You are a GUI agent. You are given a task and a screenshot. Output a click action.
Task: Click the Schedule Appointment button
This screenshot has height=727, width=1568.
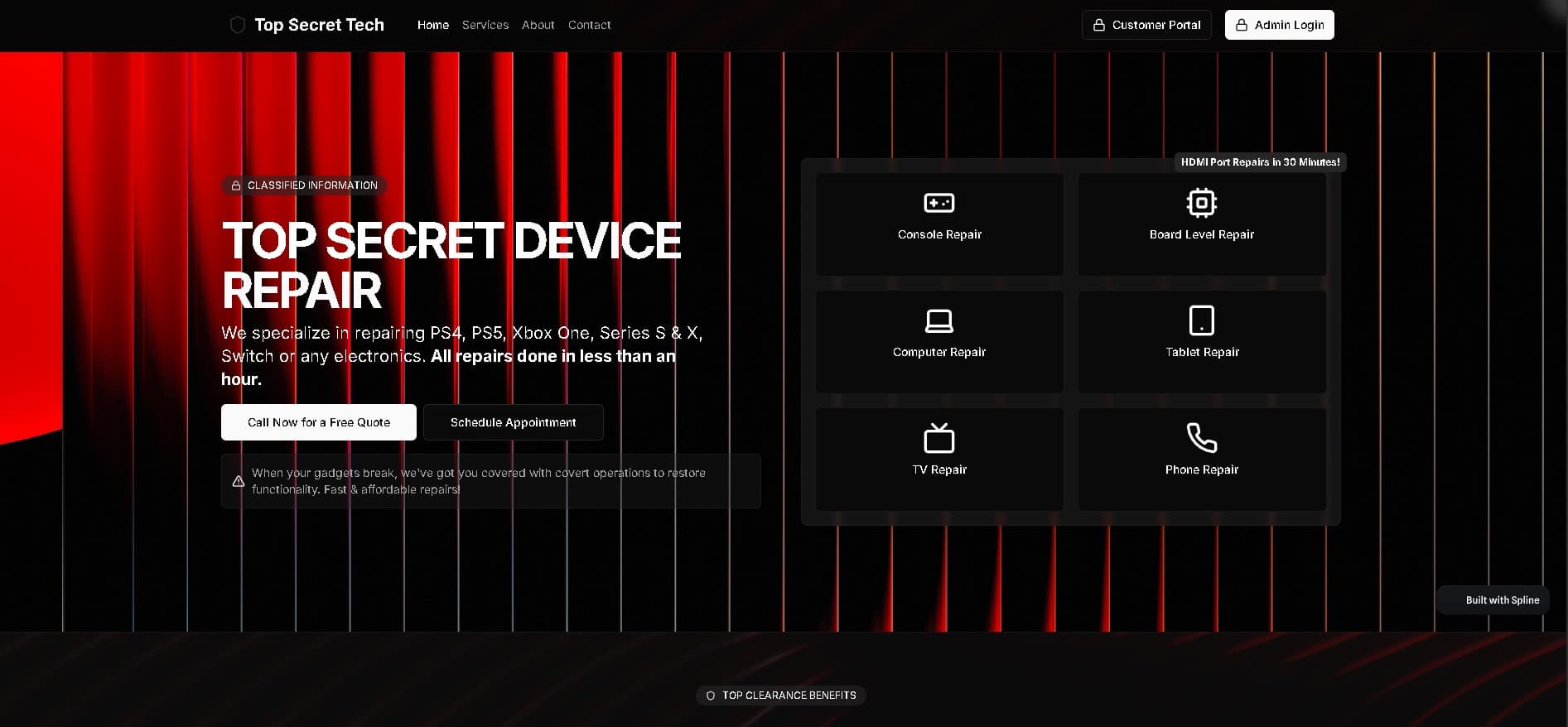coord(513,422)
